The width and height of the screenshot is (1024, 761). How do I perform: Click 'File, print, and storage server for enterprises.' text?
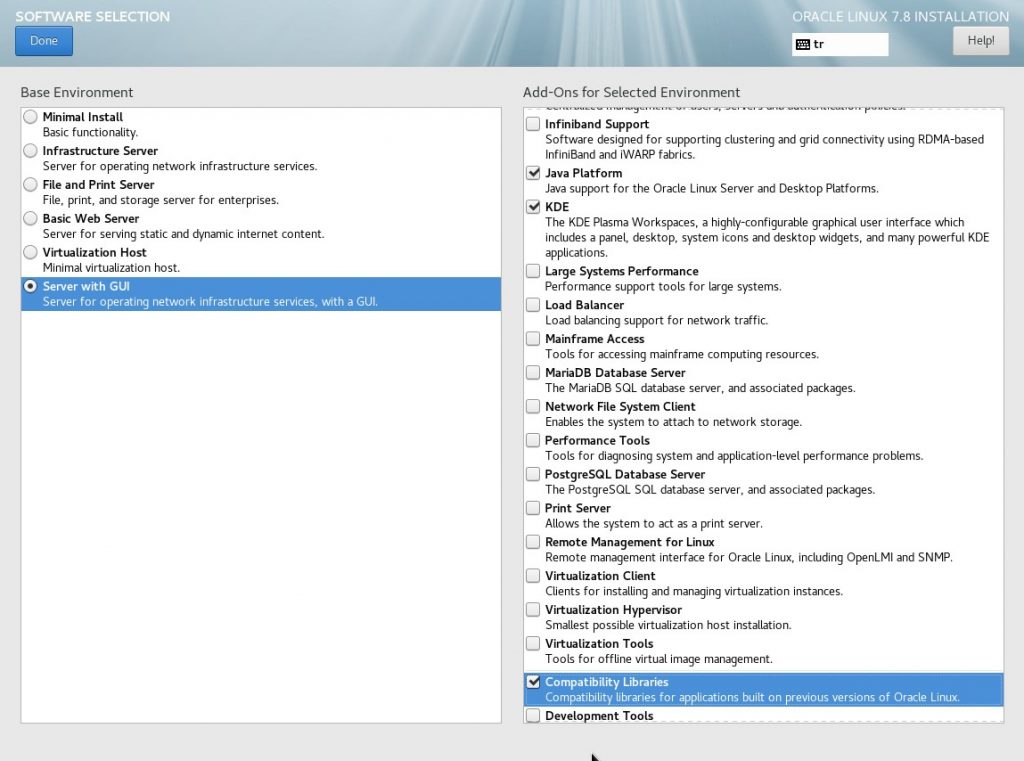161,200
